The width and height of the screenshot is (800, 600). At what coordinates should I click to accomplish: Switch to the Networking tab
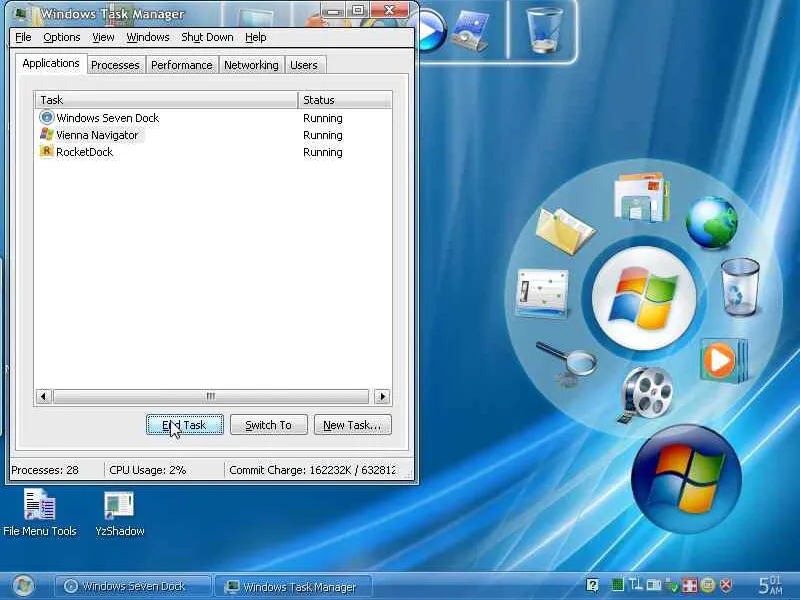pos(251,65)
